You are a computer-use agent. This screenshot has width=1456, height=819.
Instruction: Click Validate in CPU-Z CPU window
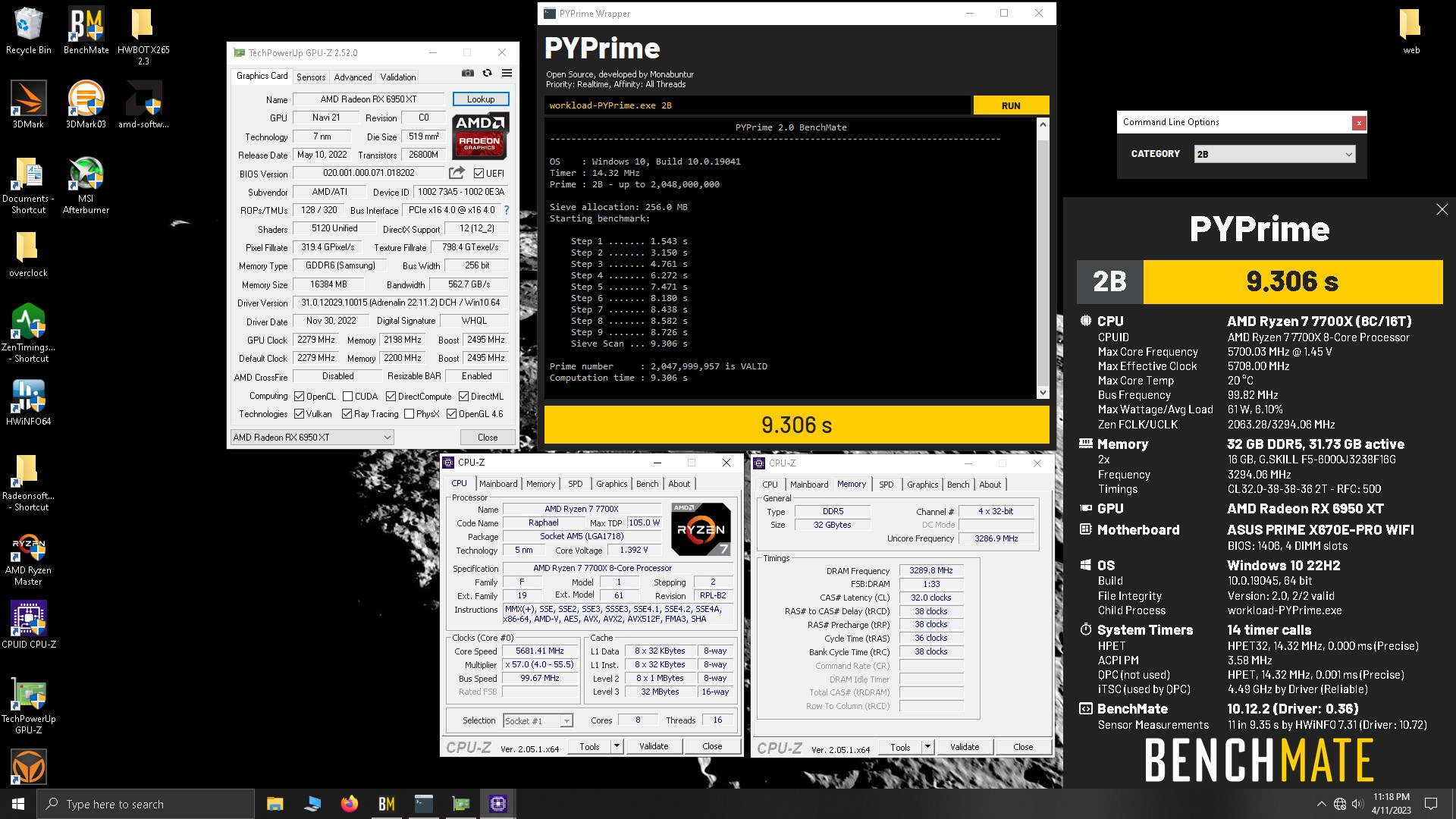(654, 746)
